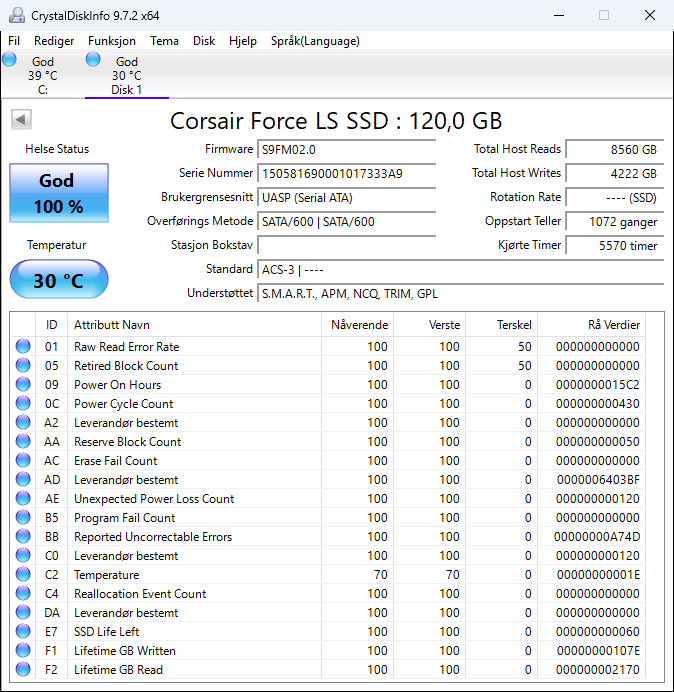Click the status icon for Unexpected Power Loss Count
Screen dimensions: 674x692
tap(23, 498)
